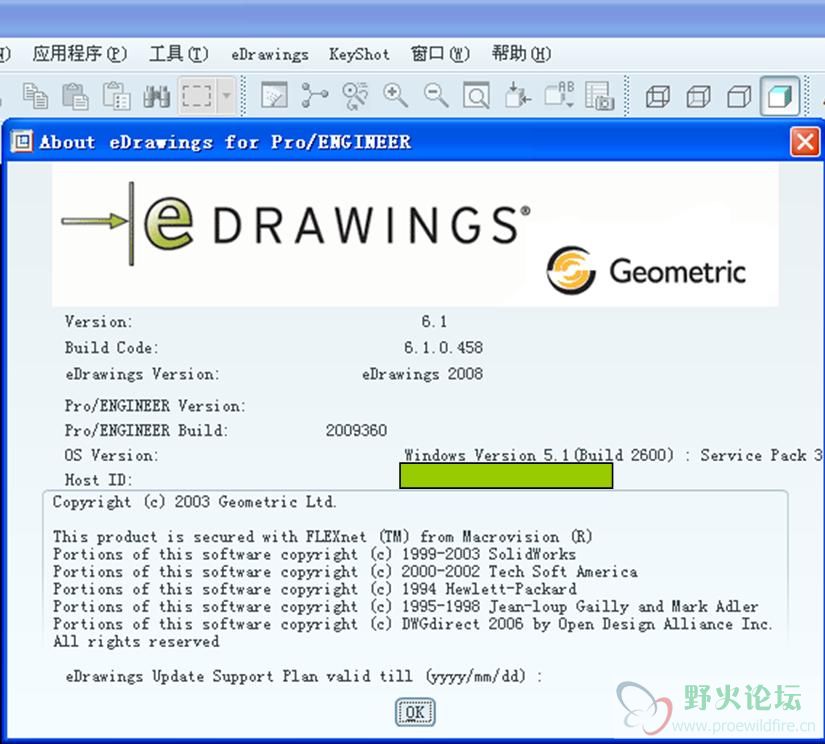Close the About eDrawings dialog

click(805, 142)
